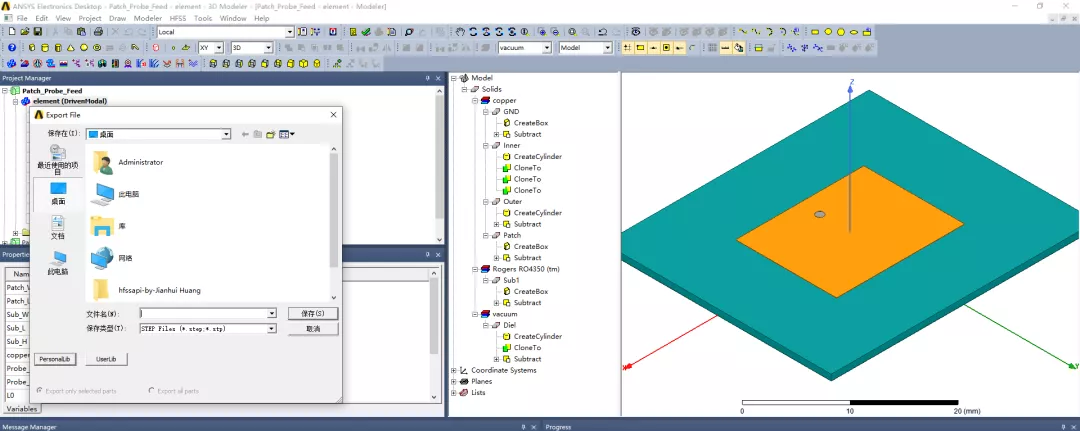
Task: Create new folder in Export dialog
Action: 271,134
